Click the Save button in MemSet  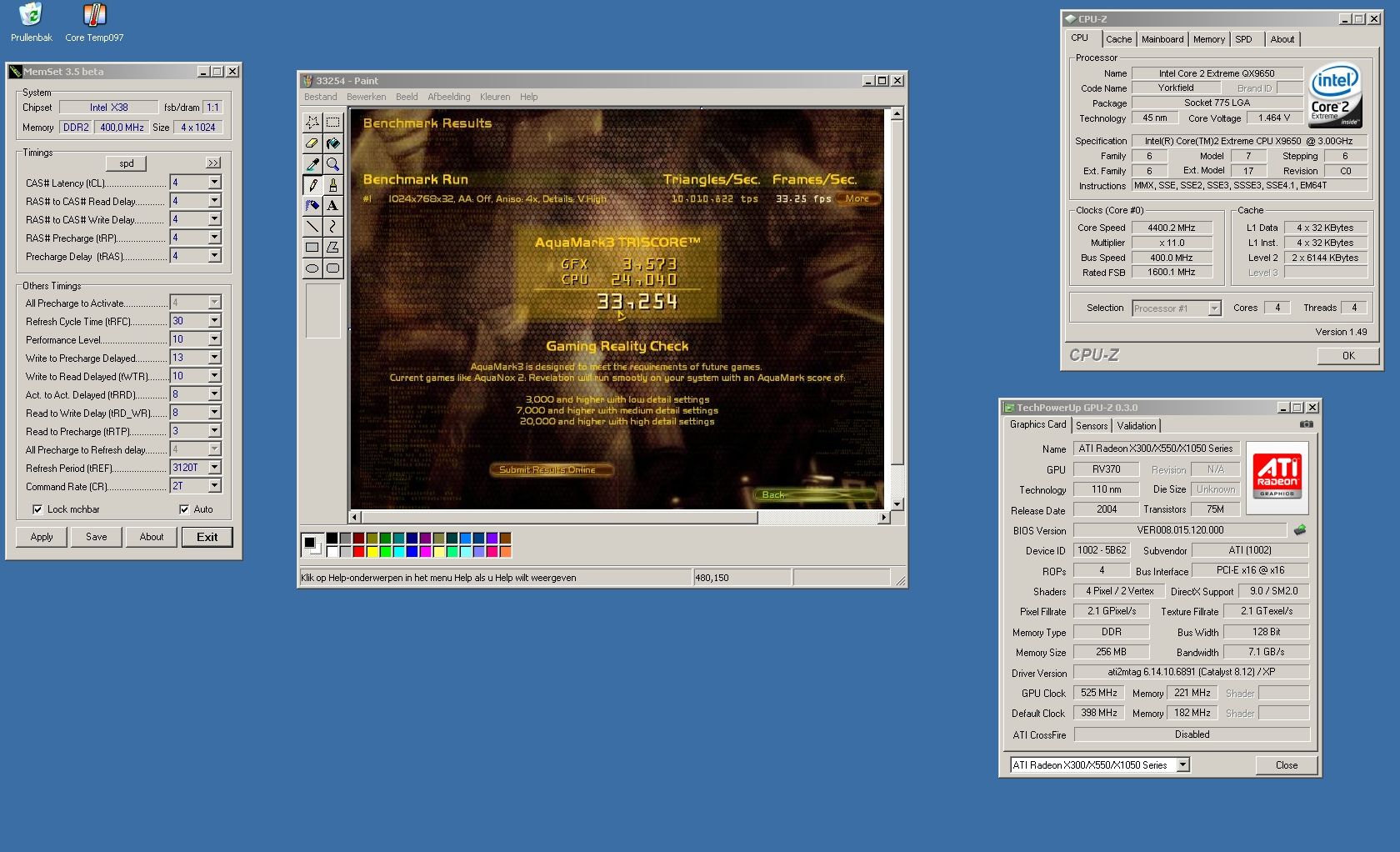(97, 537)
